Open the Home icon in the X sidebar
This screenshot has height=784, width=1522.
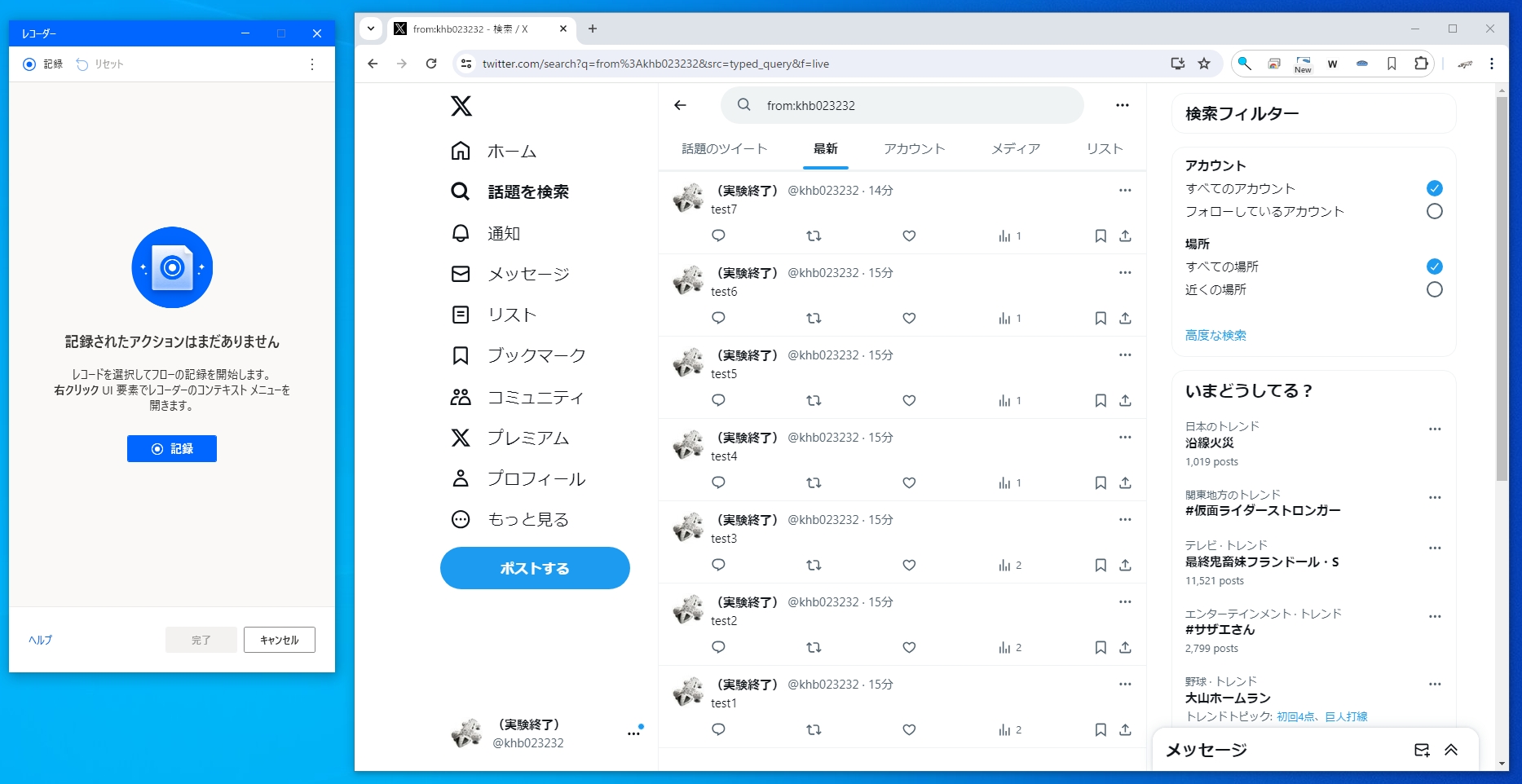click(x=461, y=151)
